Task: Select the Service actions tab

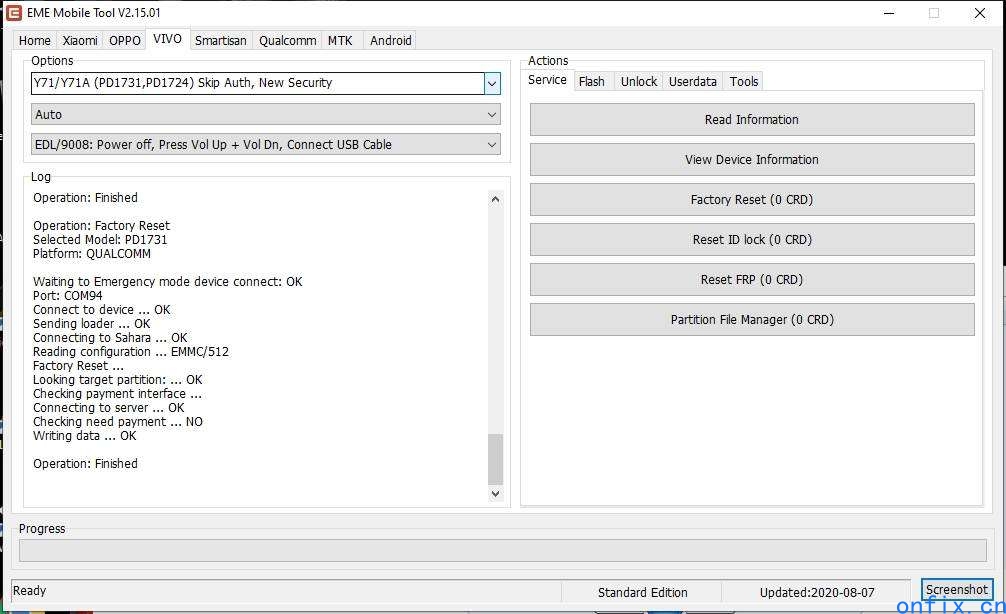Action: coord(547,80)
